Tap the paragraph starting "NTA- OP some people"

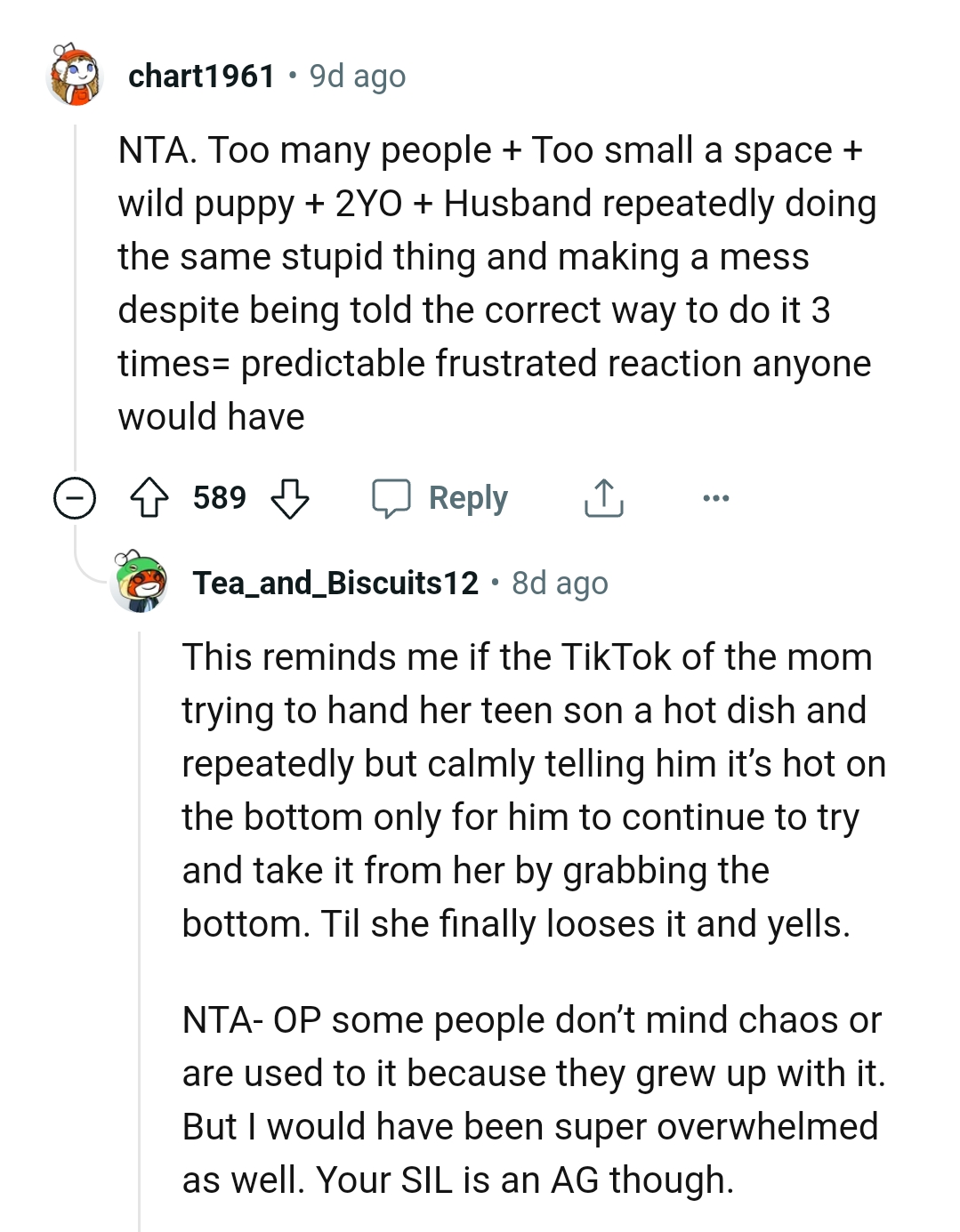pyautogui.click(x=532, y=1099)
